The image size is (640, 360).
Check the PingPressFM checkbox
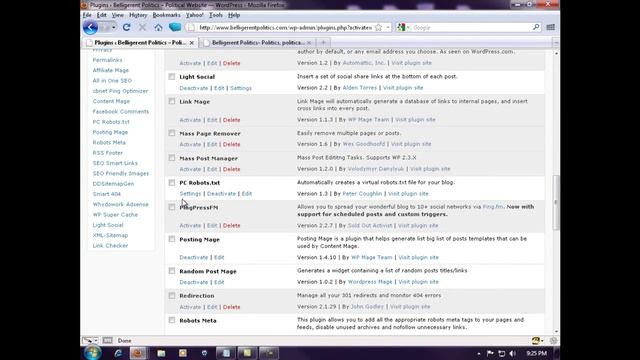point(172,207)
